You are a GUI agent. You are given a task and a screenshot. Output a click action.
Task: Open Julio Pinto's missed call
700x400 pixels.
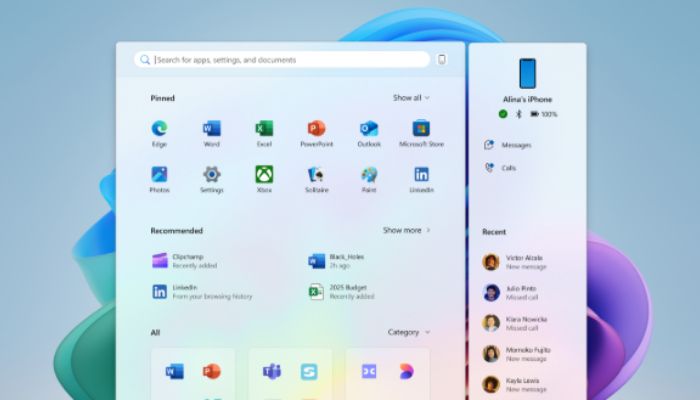[x=510, y=293]
